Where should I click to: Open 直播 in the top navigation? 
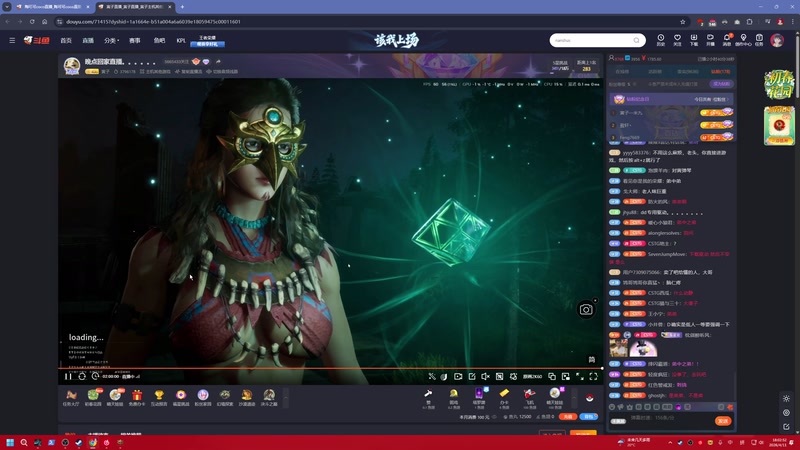click(x=88, y=40)
